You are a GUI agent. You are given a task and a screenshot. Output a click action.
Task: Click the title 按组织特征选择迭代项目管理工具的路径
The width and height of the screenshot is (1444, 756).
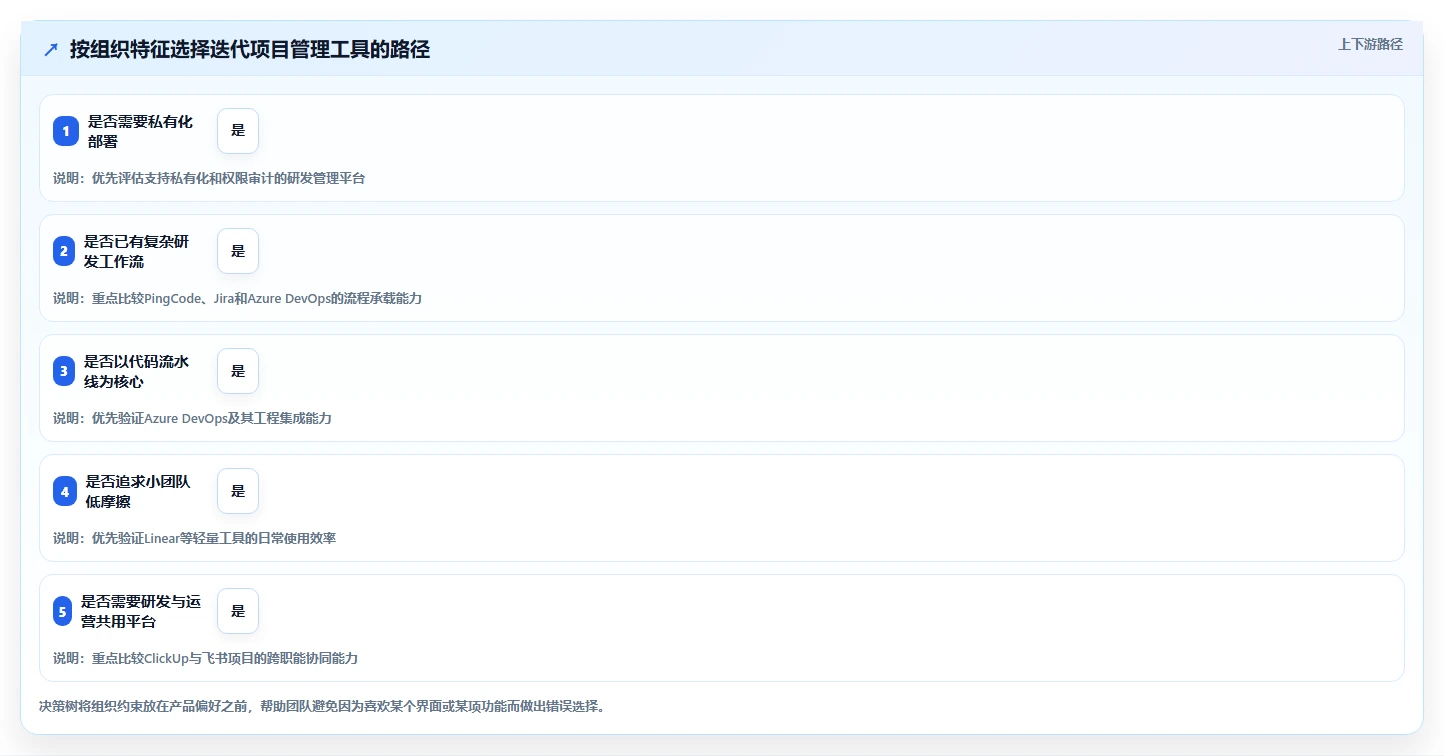tap(250, 50)
